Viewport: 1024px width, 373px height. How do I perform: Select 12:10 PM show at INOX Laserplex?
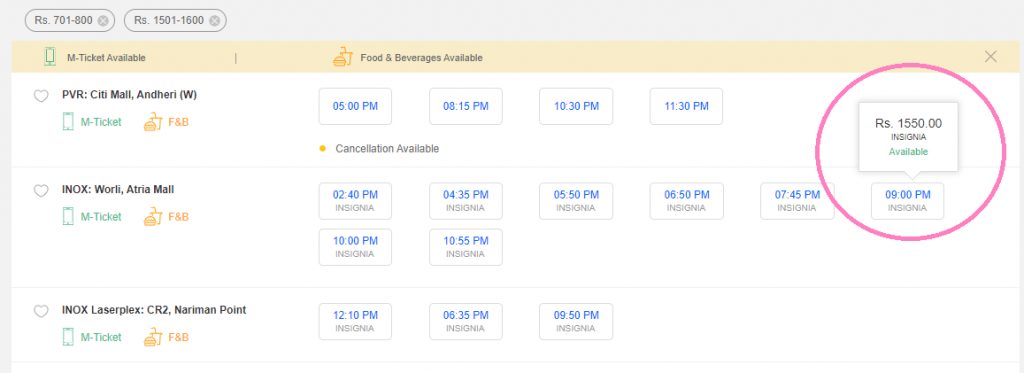pyautogui.click(x=355, y=321)
